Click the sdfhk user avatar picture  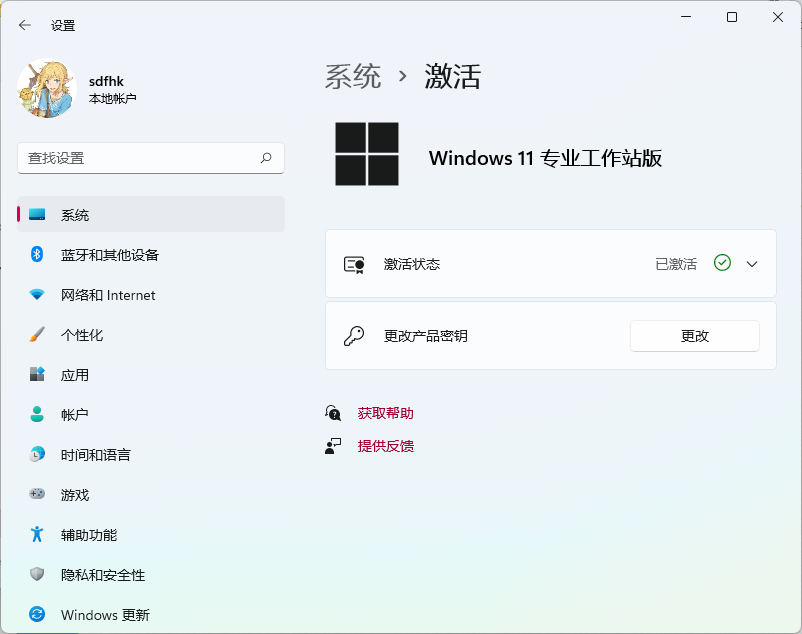pos(47,88)
